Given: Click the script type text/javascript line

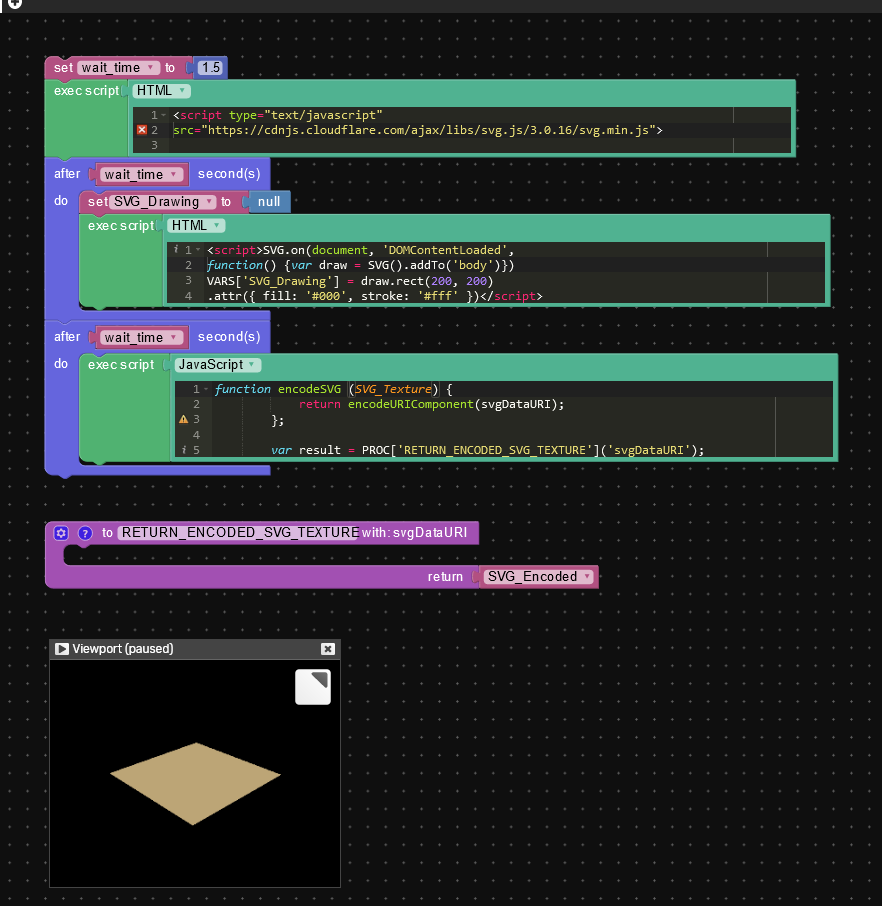Looking at the screenshot, I should point(277,115).
